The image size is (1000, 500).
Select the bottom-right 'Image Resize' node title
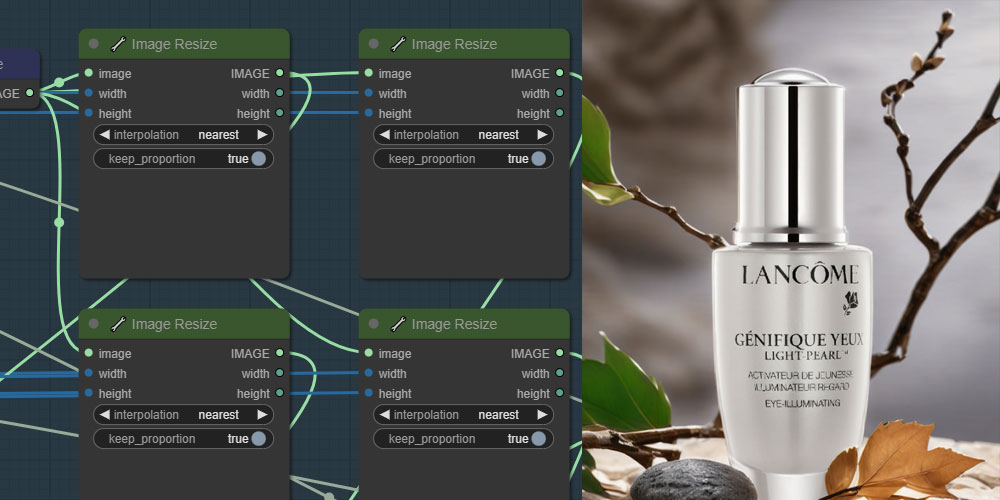[x=454, y=324]
